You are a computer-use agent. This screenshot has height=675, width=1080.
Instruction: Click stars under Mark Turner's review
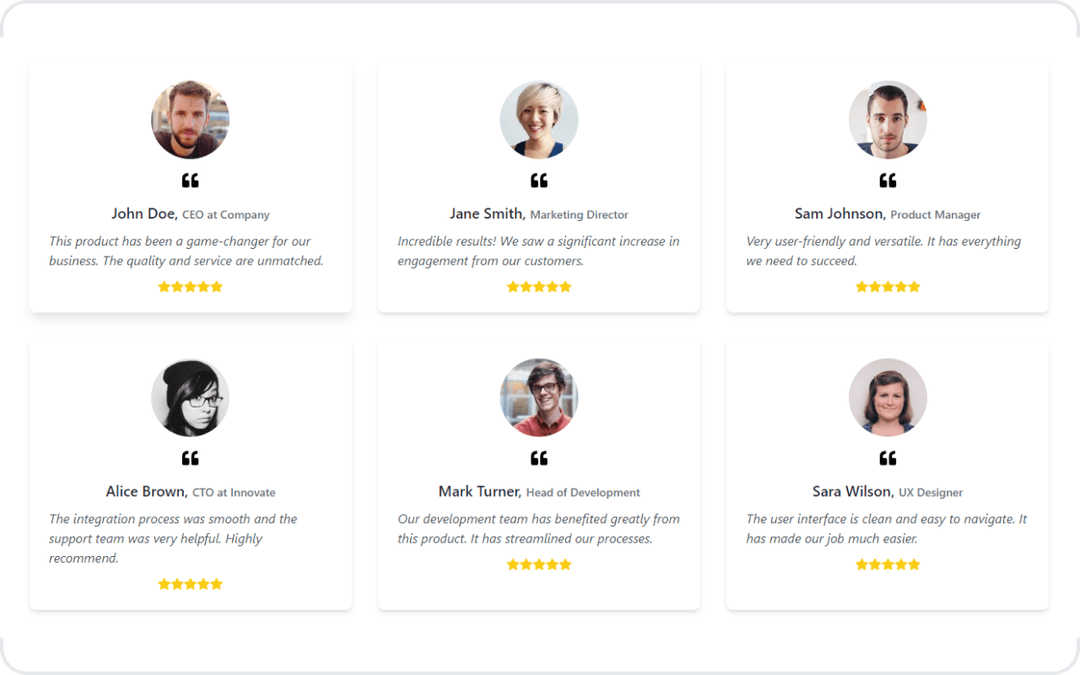539,564
